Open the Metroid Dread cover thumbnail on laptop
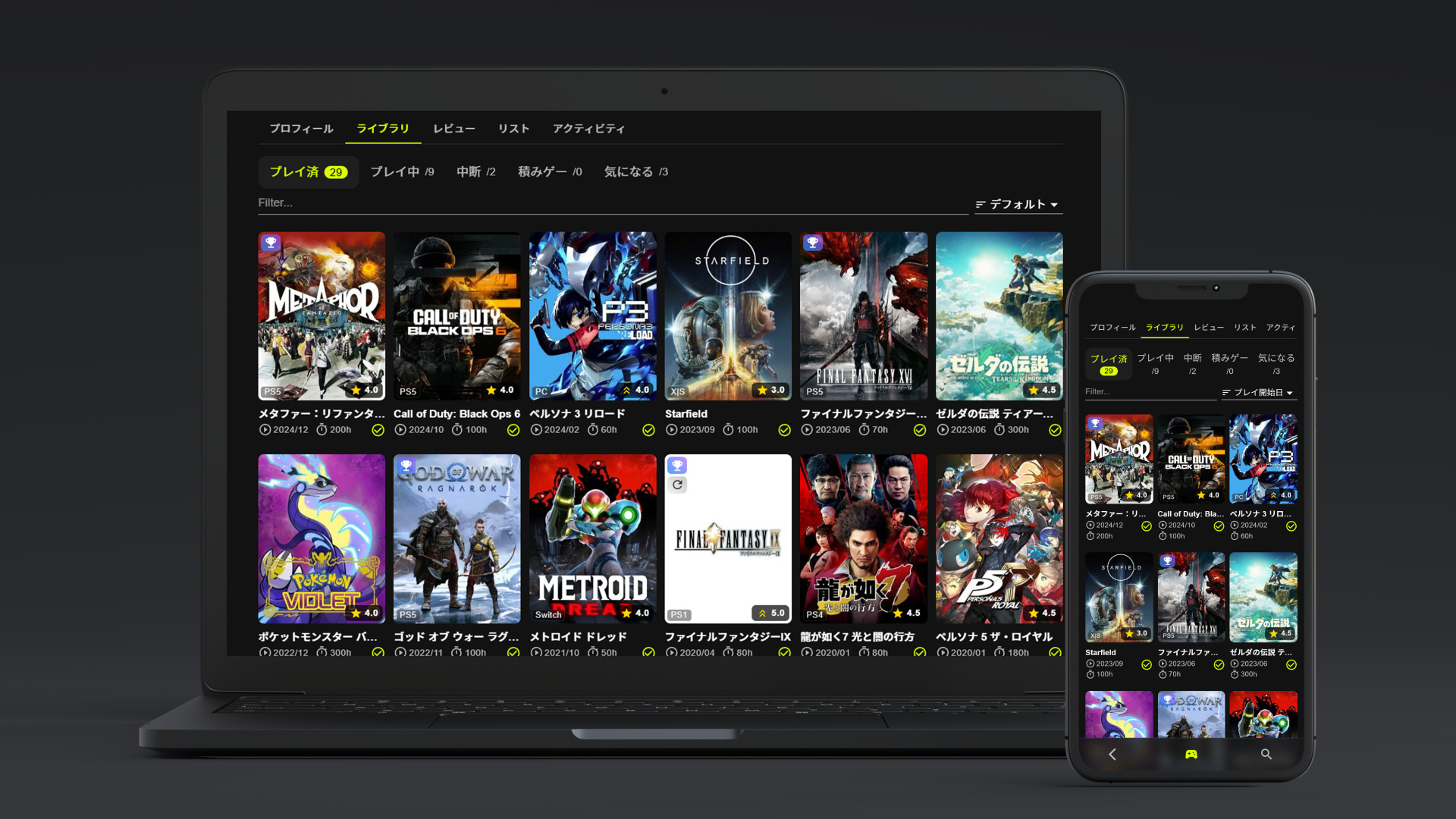 pos(592,538)
